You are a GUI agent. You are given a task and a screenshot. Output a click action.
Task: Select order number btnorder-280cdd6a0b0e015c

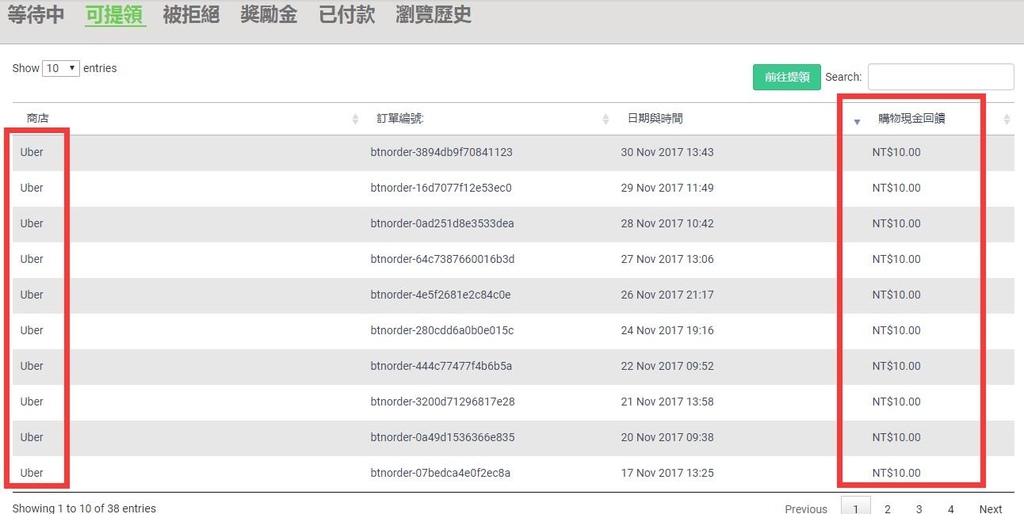tap(442, 330)
